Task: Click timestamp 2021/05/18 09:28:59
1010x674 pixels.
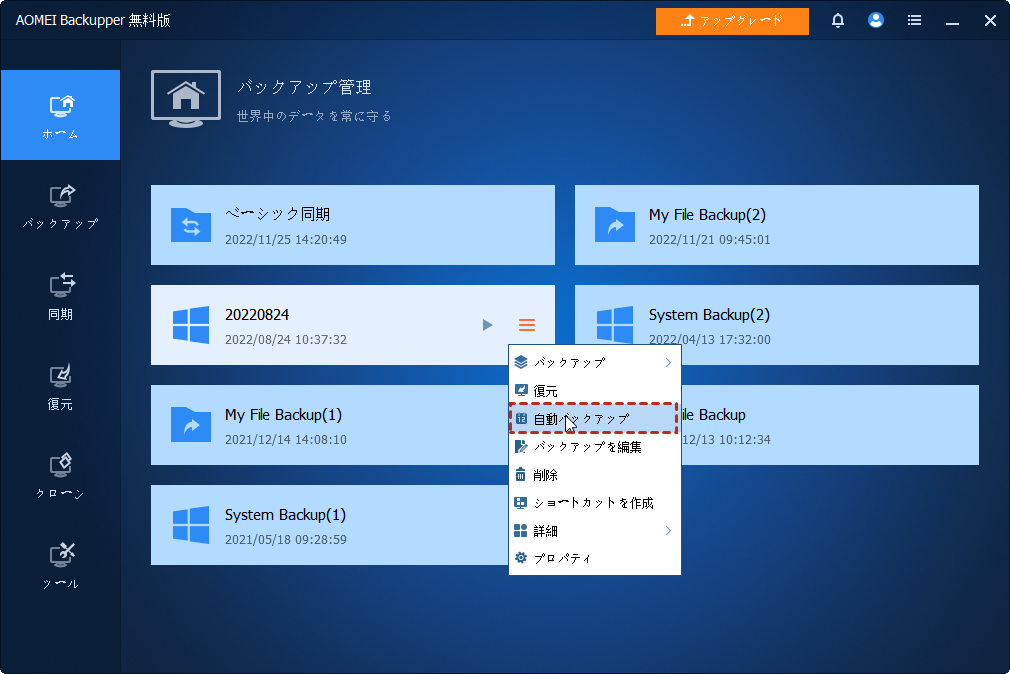Action: (285, 539)
